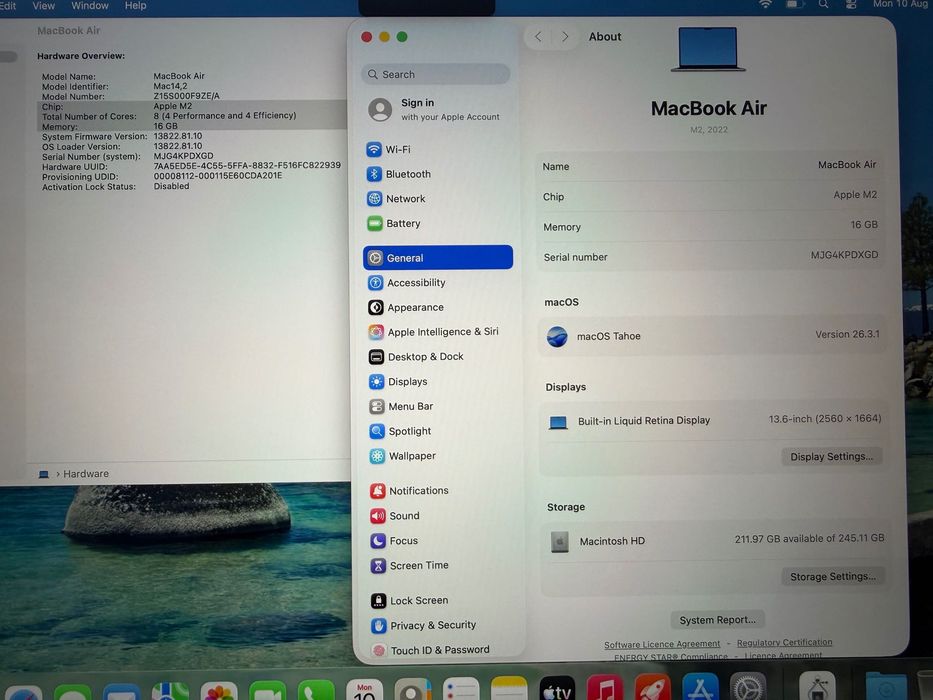
Task: Open Accessibility settings
Action: click(x=406, y=283)
